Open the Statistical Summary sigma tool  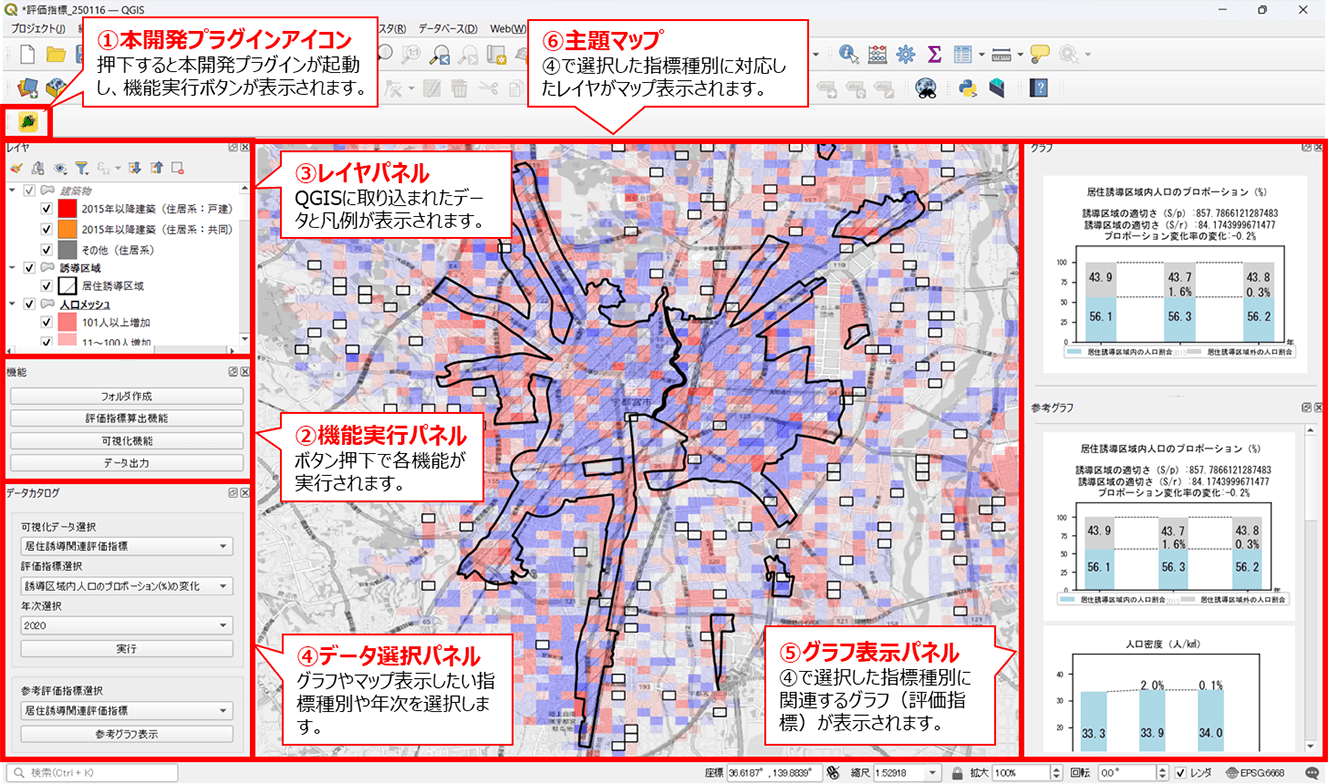pos(935,54)
